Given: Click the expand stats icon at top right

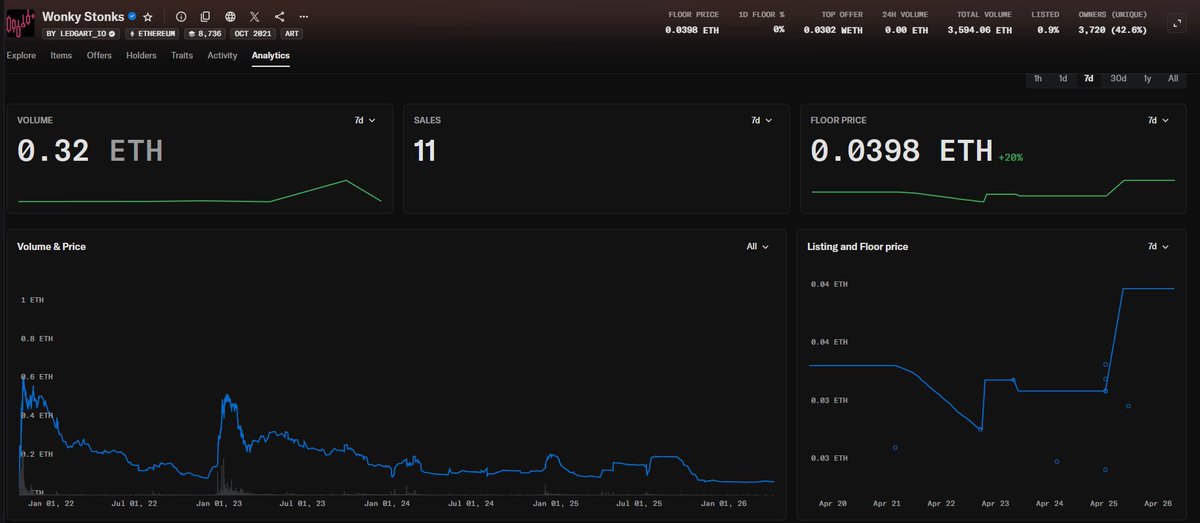Looking at the screenshot, I should (1177, 23).
